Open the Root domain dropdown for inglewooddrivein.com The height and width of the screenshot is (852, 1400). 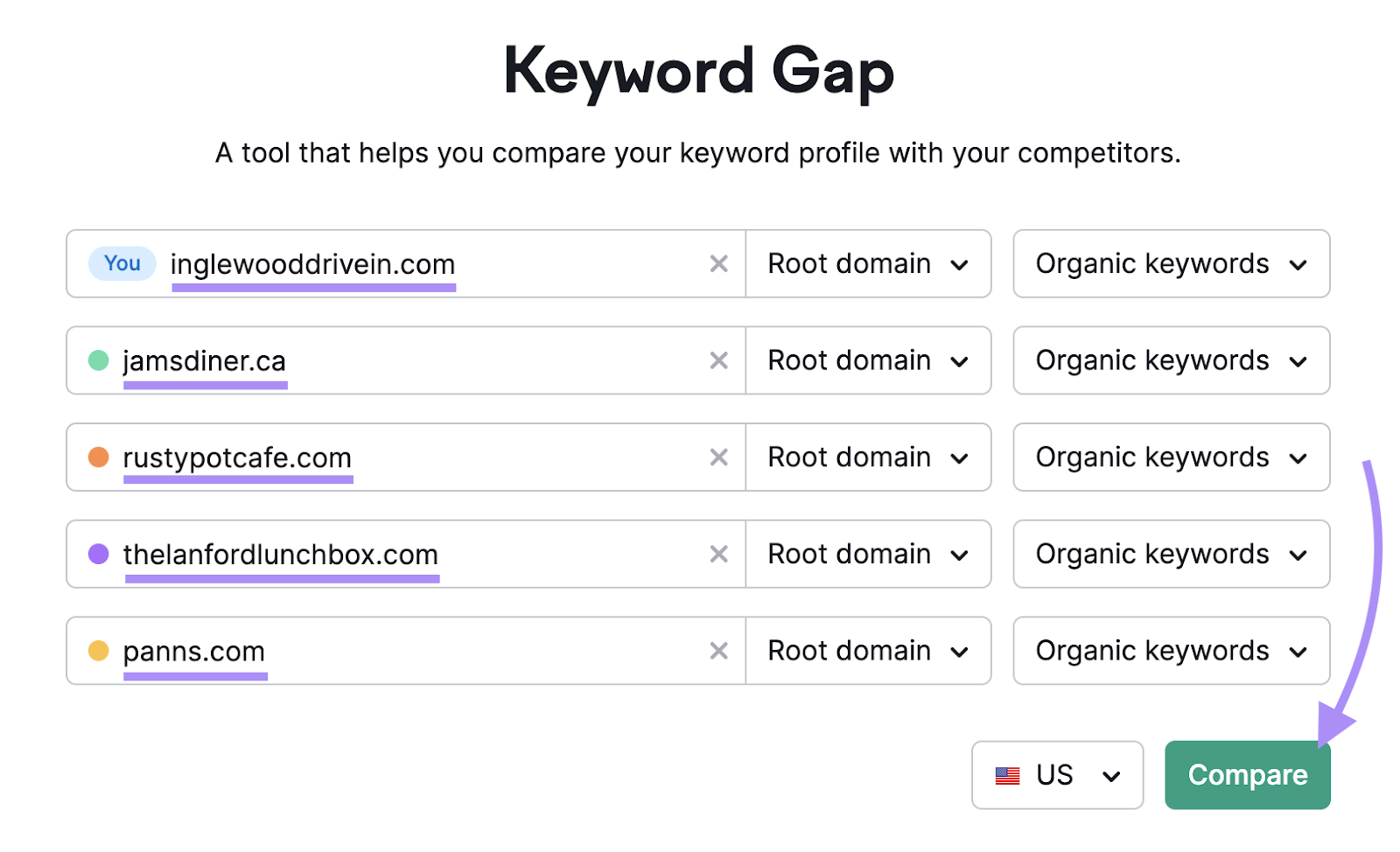[868, 263]
